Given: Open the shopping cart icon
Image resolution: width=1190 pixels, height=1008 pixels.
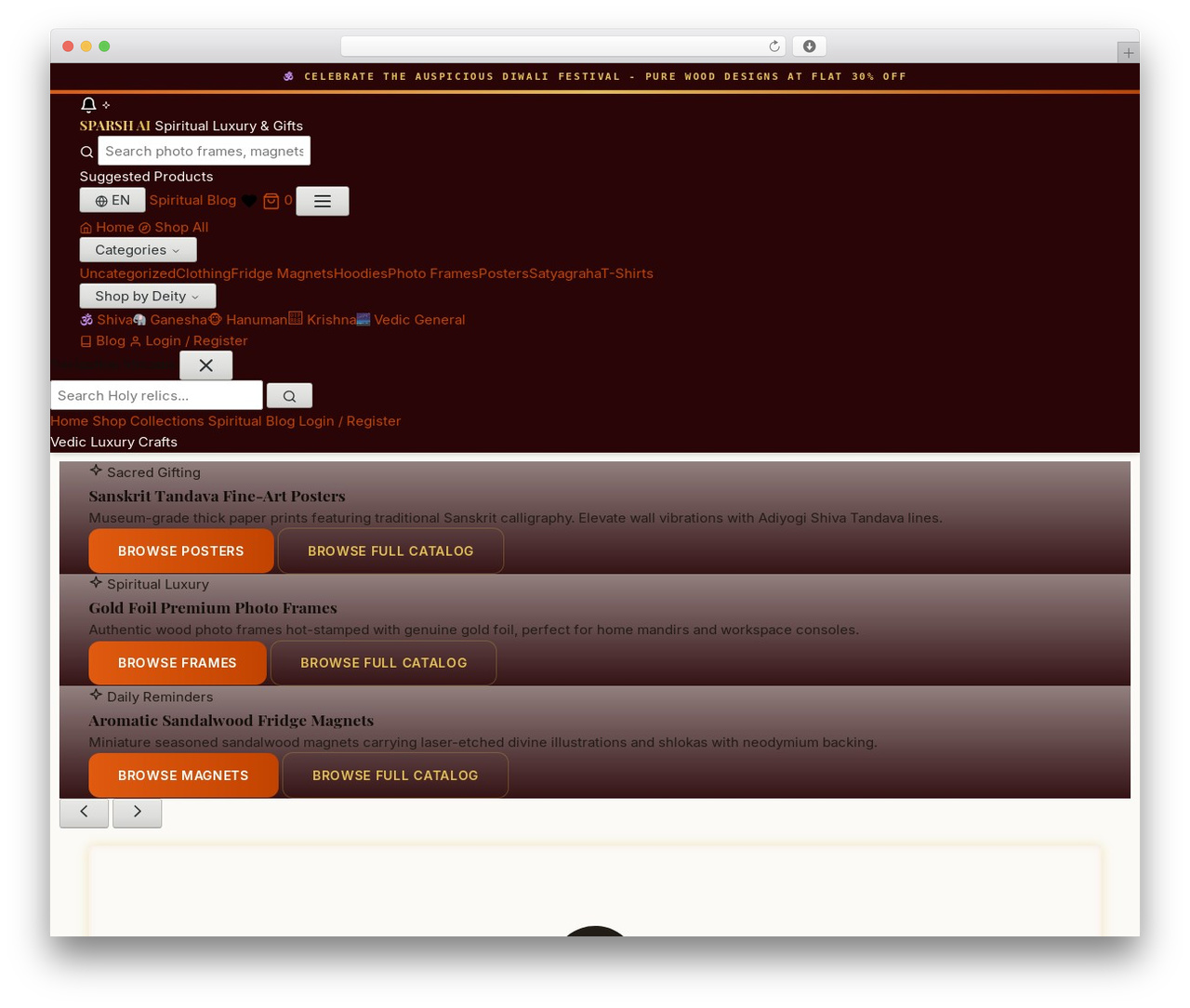Looking at the screenshot, I should [x=271, y=201].
